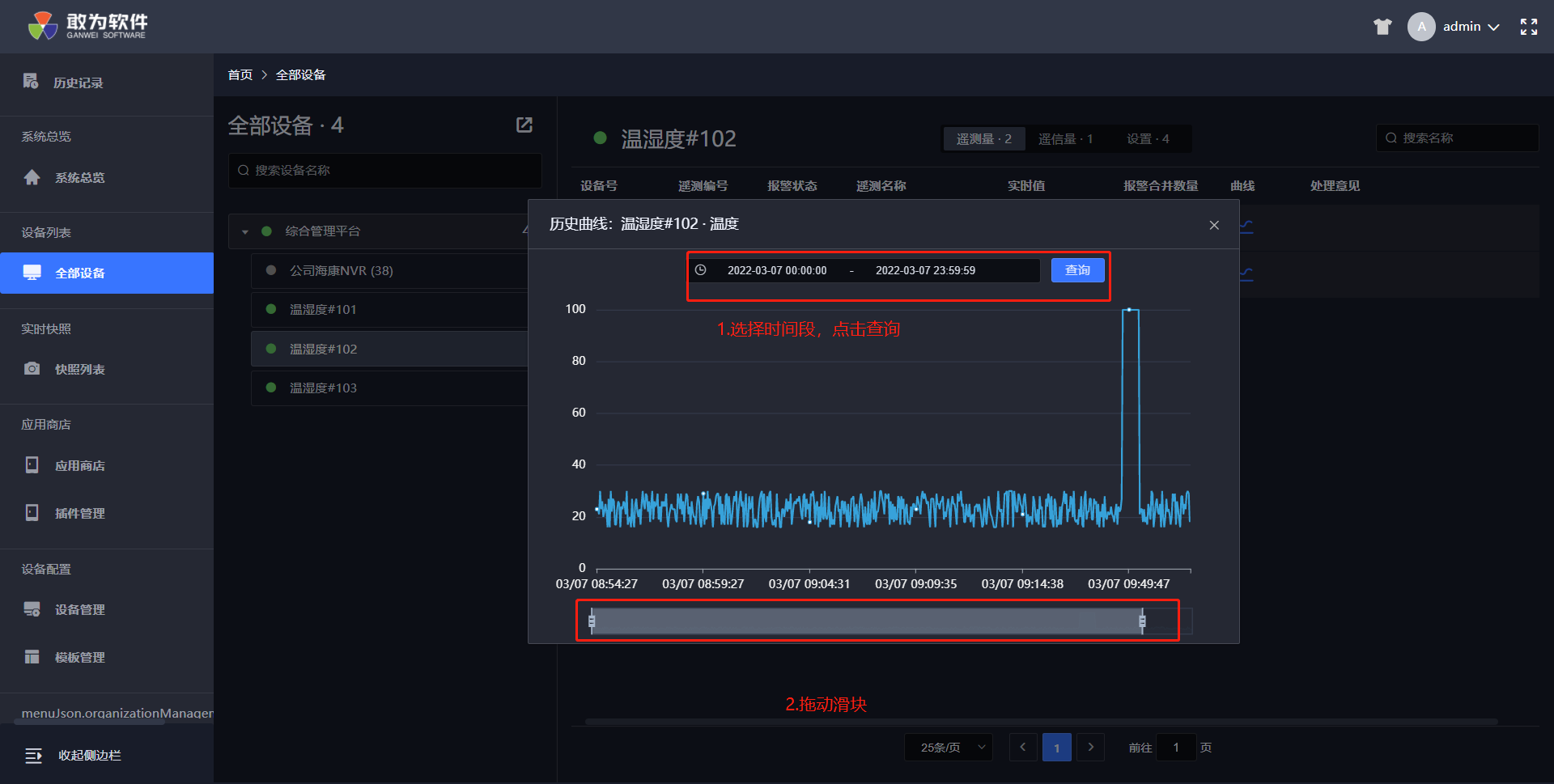This screenshot has height=784, width=1554.
Task: Click the 查询 query button
Action: pos(1077,270)
